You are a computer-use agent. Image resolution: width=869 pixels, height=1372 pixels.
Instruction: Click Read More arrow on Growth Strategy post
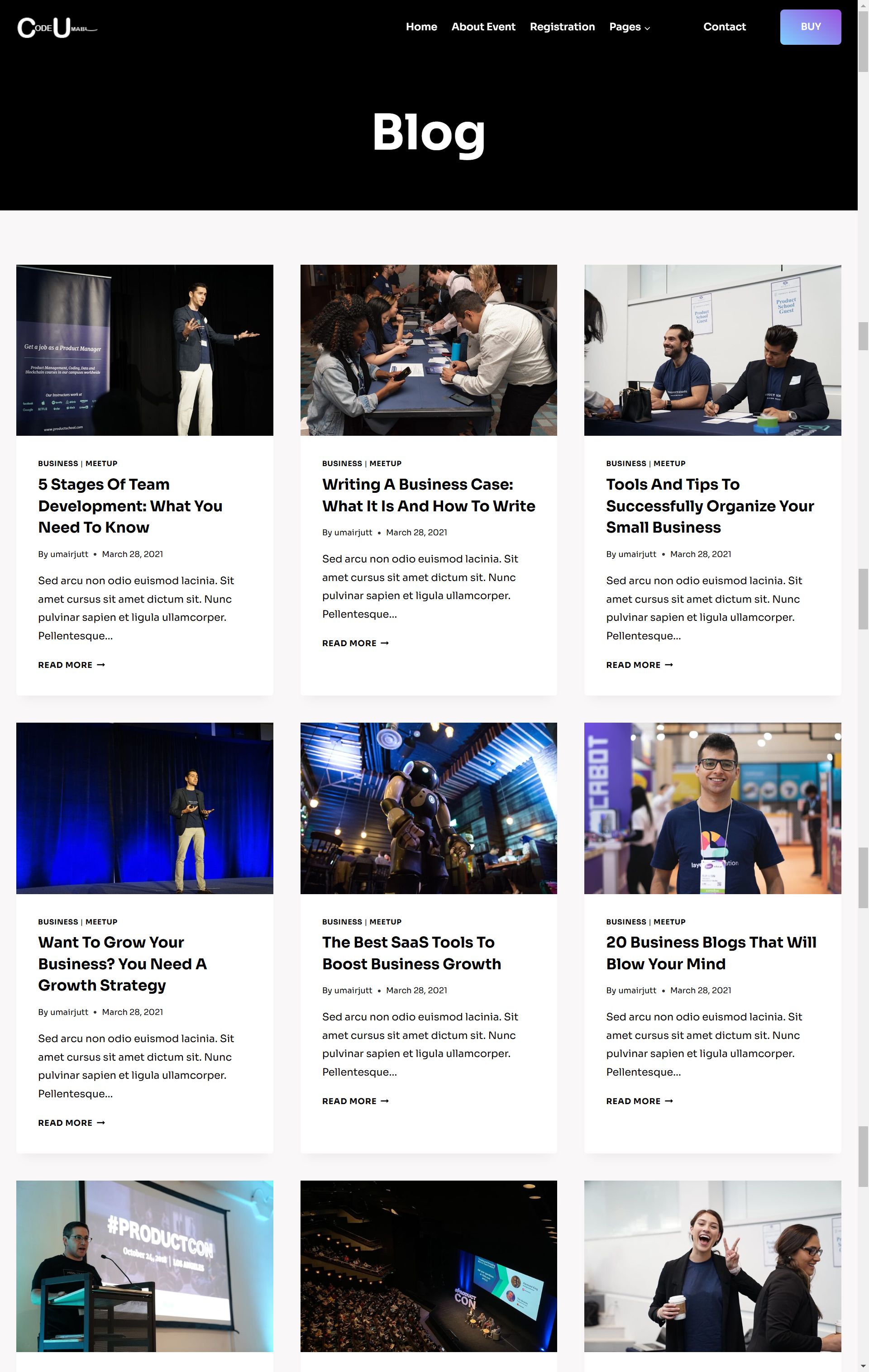tap(101, 1123)
